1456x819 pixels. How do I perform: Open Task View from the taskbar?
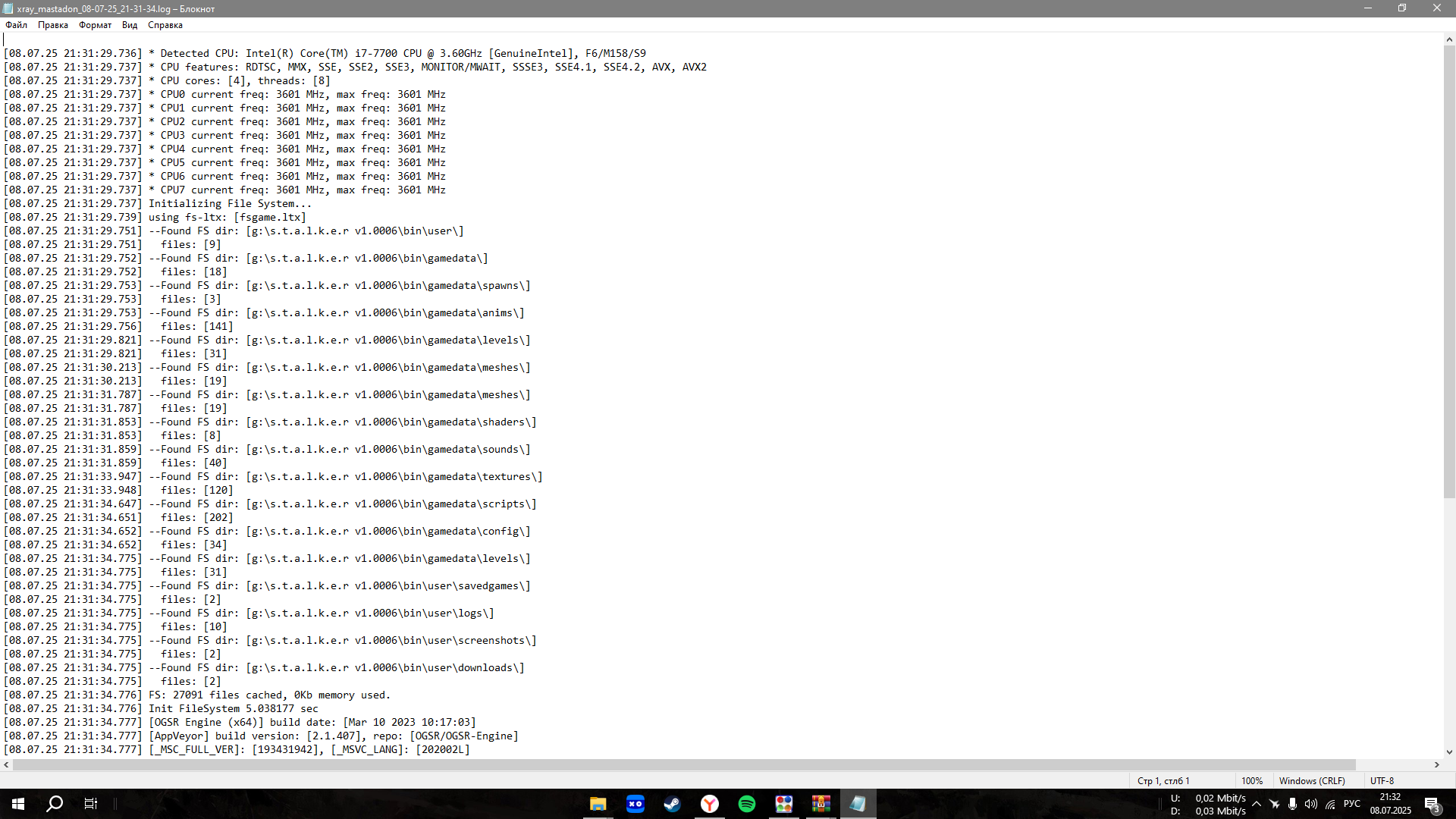[x=91, y=804]
